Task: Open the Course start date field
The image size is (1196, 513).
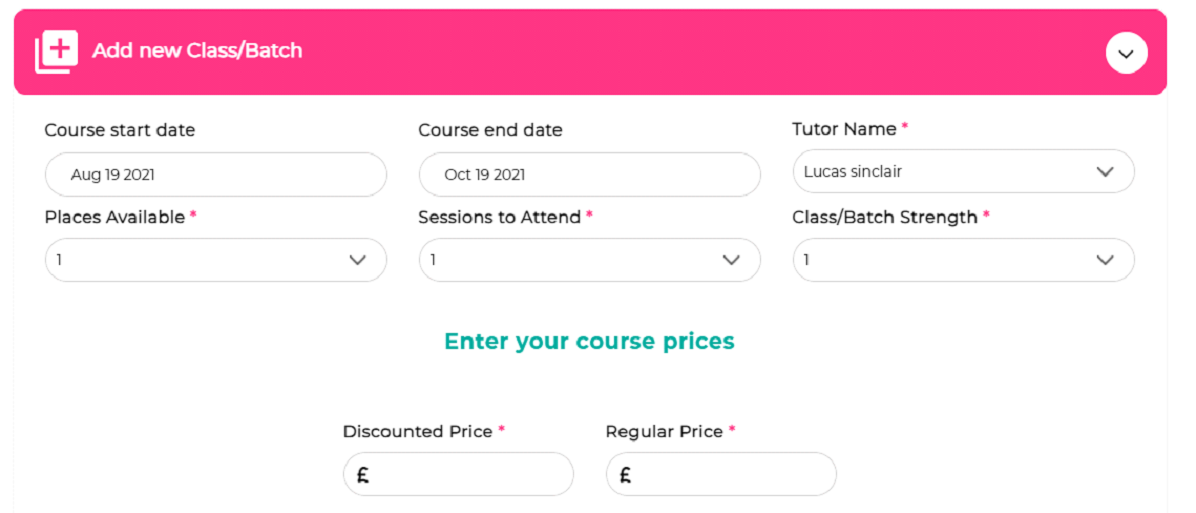Action: click(216, 175)
